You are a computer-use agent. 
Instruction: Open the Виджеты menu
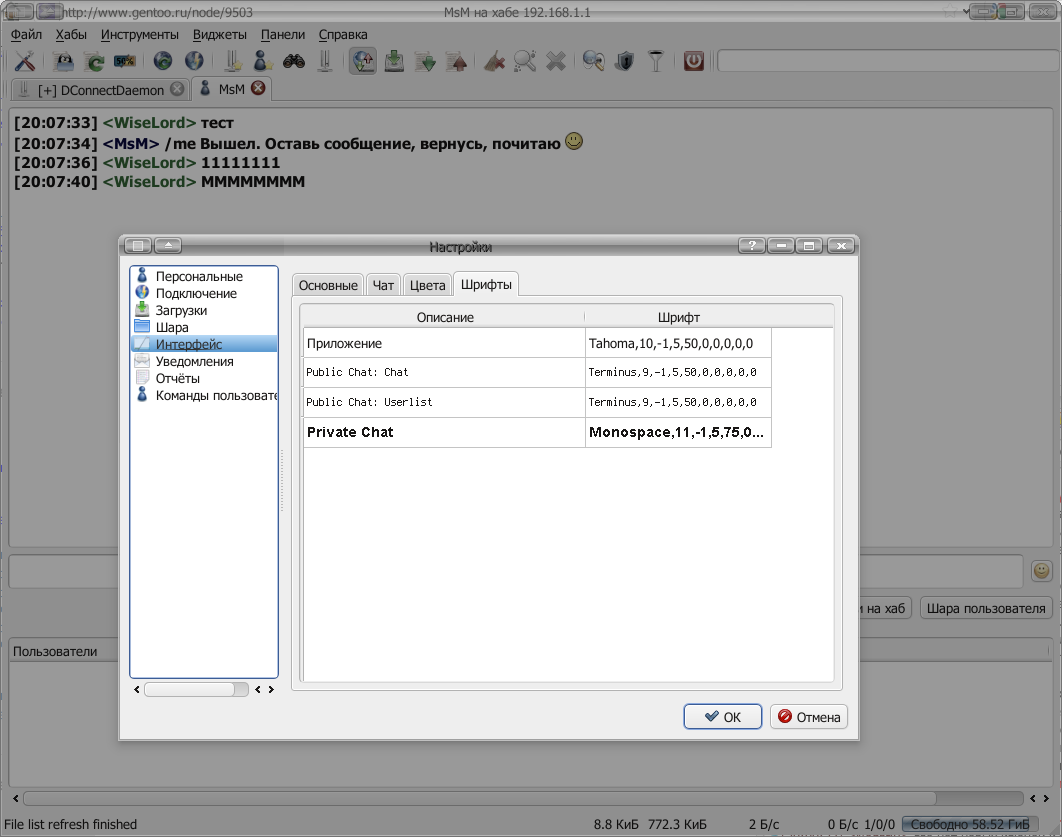[219, 35]
